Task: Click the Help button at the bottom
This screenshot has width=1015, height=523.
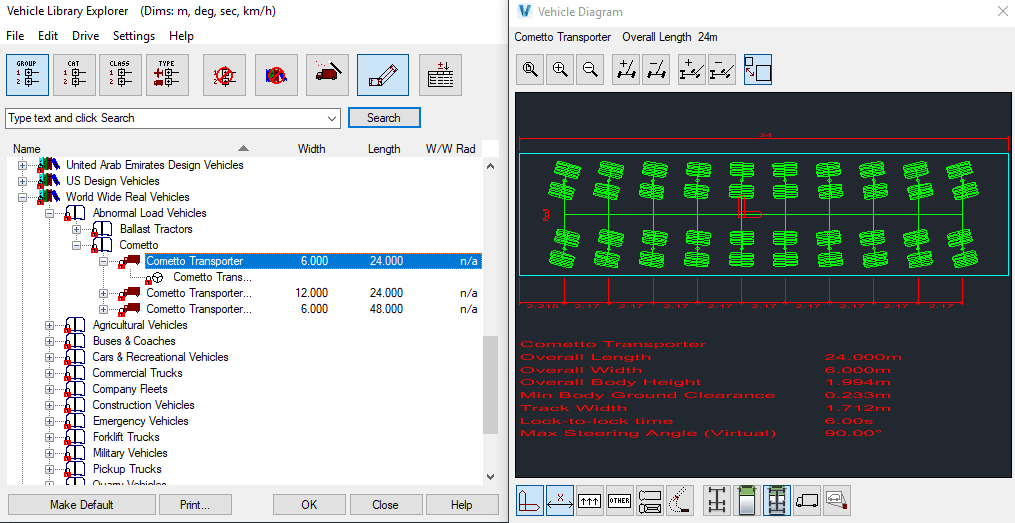Action: click(x=462, y=504)
